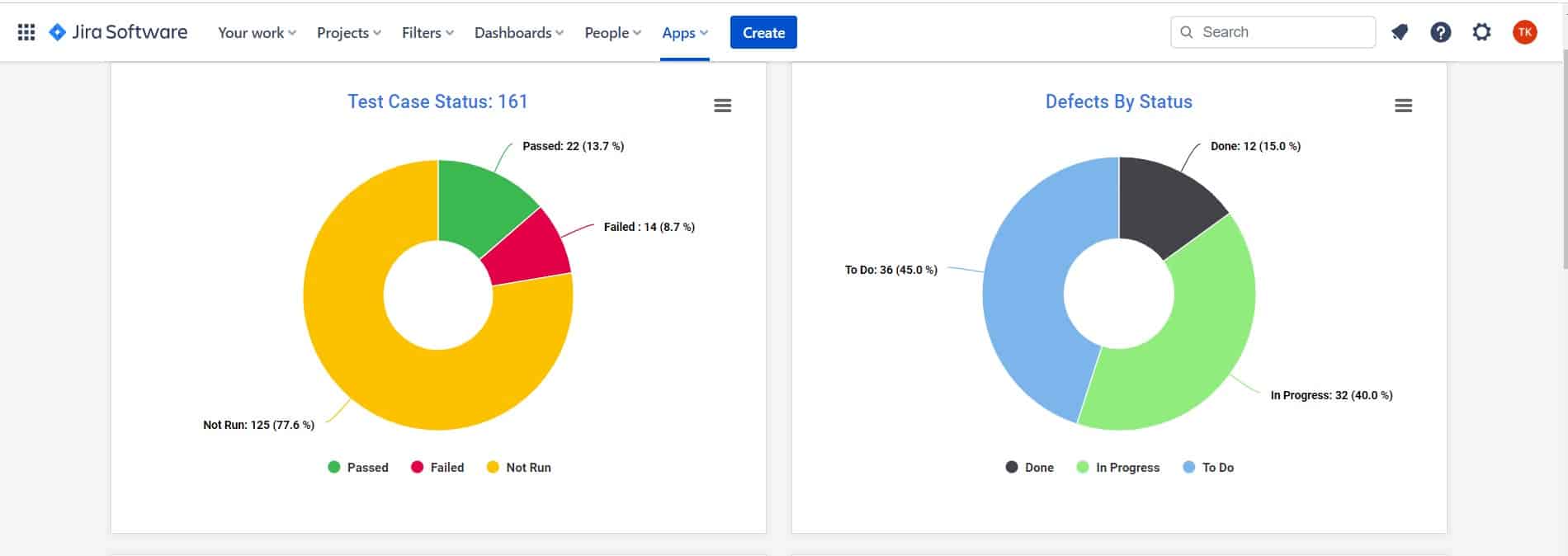The width and height of the screenshot is (1568, 556).
Task: Expand the People dropdown
Action: click(612, 32)
